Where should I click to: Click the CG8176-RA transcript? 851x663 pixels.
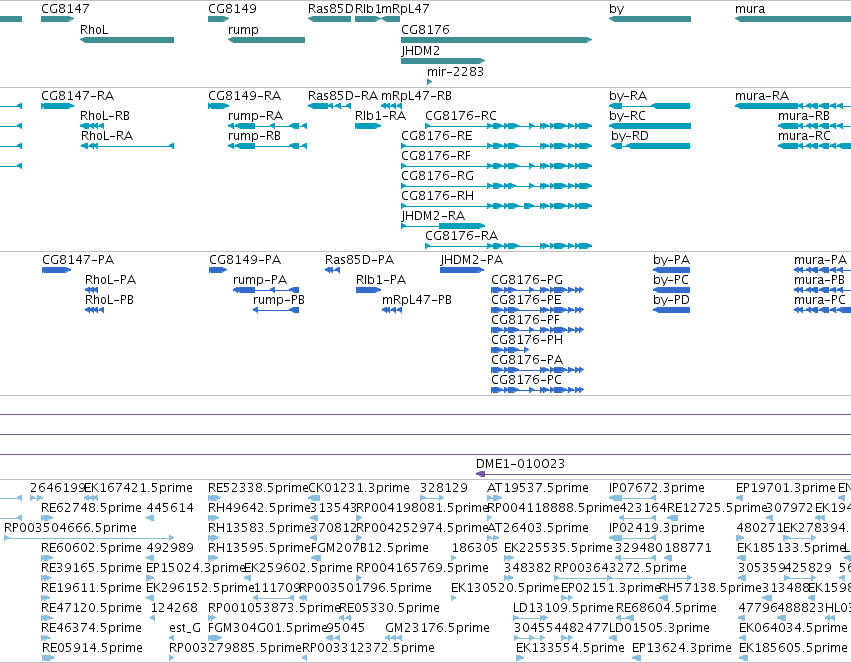pos(509,246)
